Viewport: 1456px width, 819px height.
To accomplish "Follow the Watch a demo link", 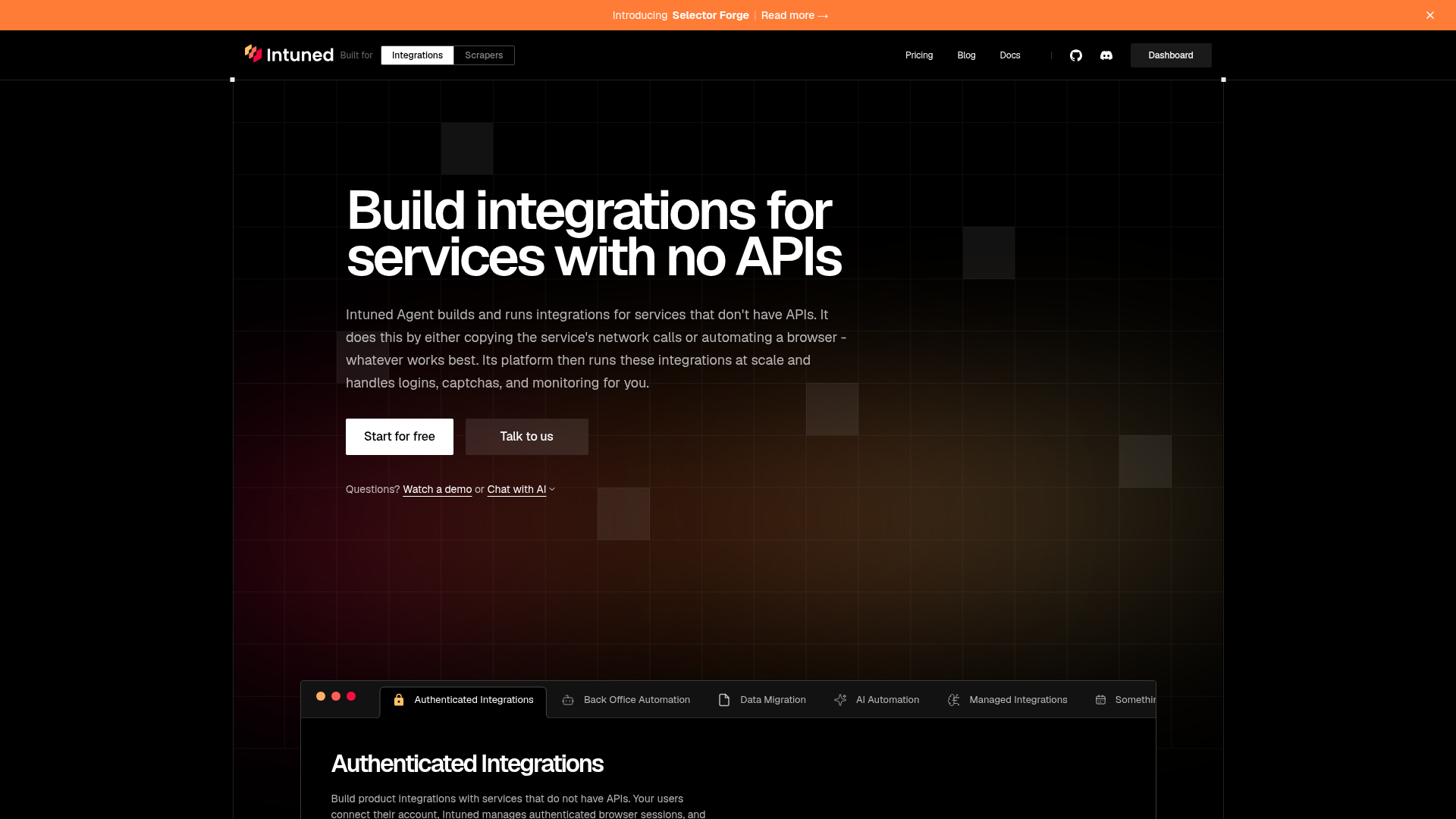I will click(438, 489).
